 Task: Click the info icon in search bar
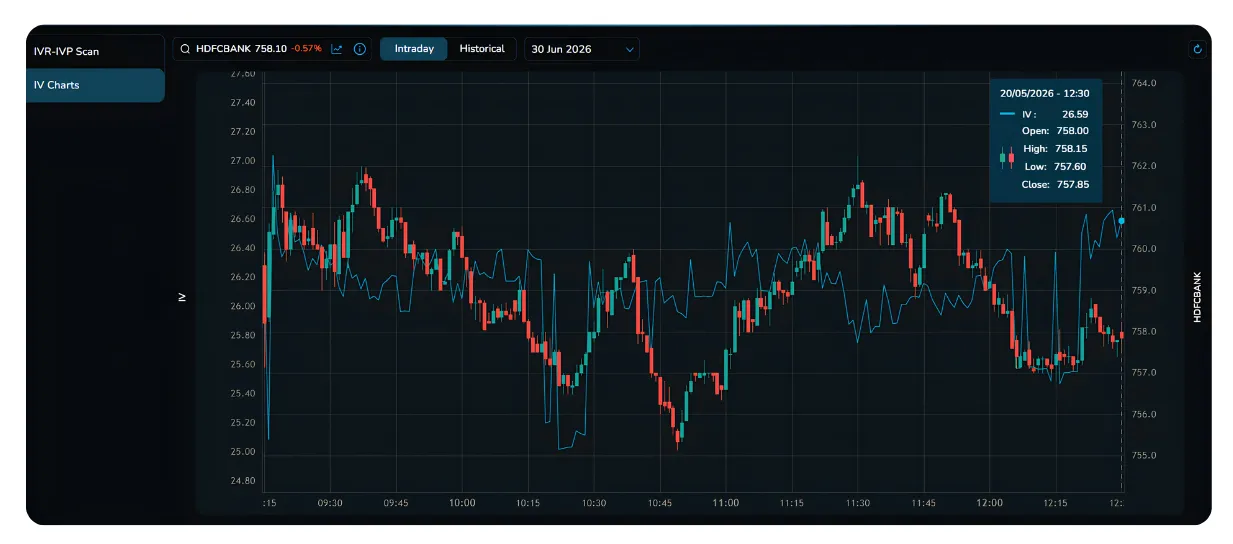coord(360,49)
